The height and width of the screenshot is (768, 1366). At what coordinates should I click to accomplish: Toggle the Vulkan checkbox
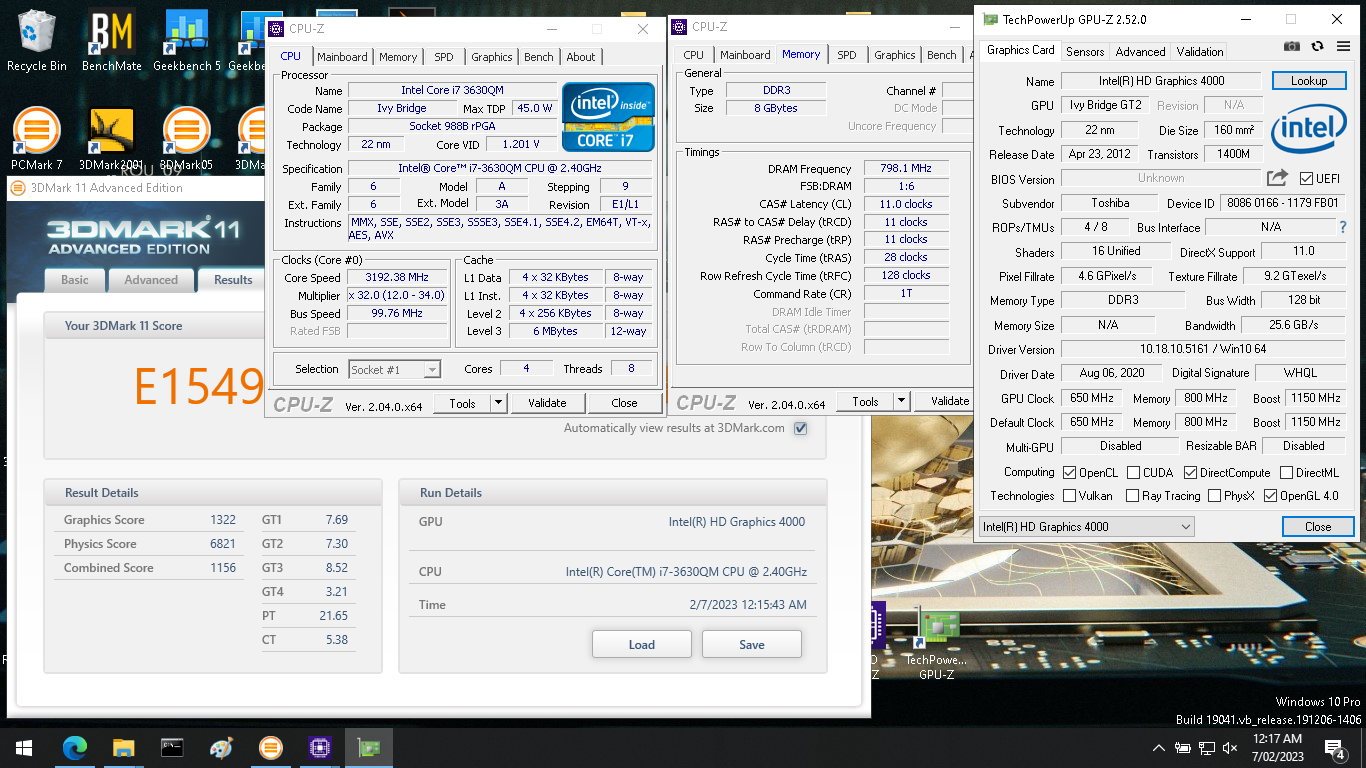click(x=1070, y=496)
